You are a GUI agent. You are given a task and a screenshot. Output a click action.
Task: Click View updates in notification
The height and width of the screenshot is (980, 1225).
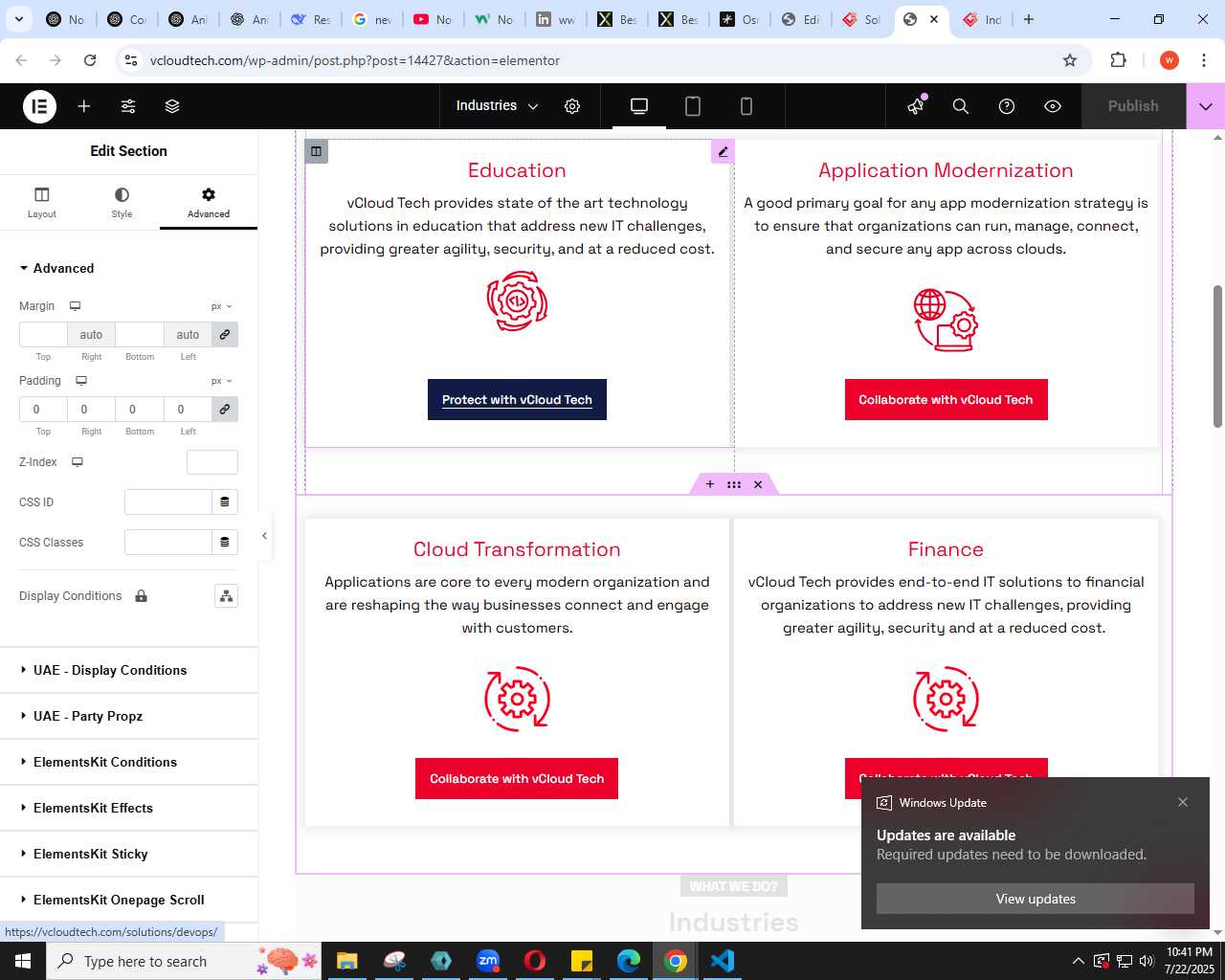(1036, 899)
